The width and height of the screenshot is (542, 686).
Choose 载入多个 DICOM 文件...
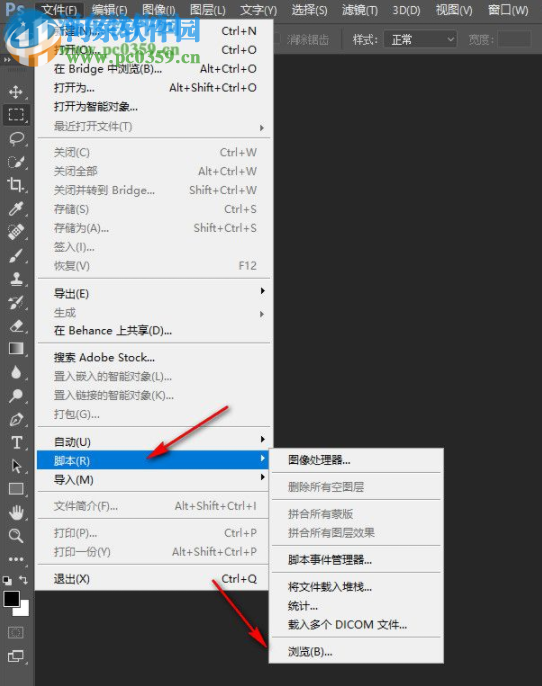click(x=357, y=625)
